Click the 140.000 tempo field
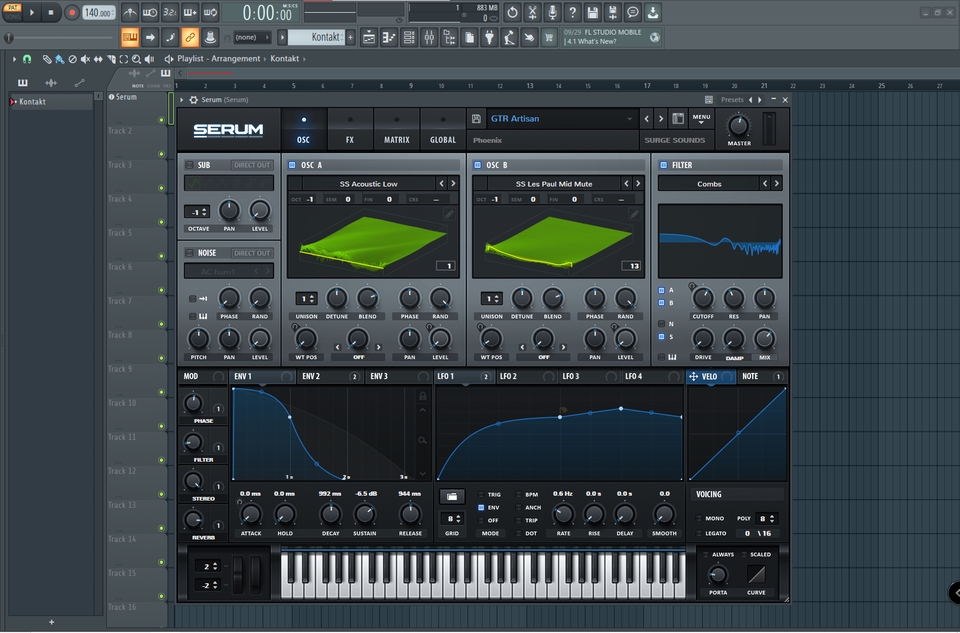 pyautogui.click(x=98, y=12)
